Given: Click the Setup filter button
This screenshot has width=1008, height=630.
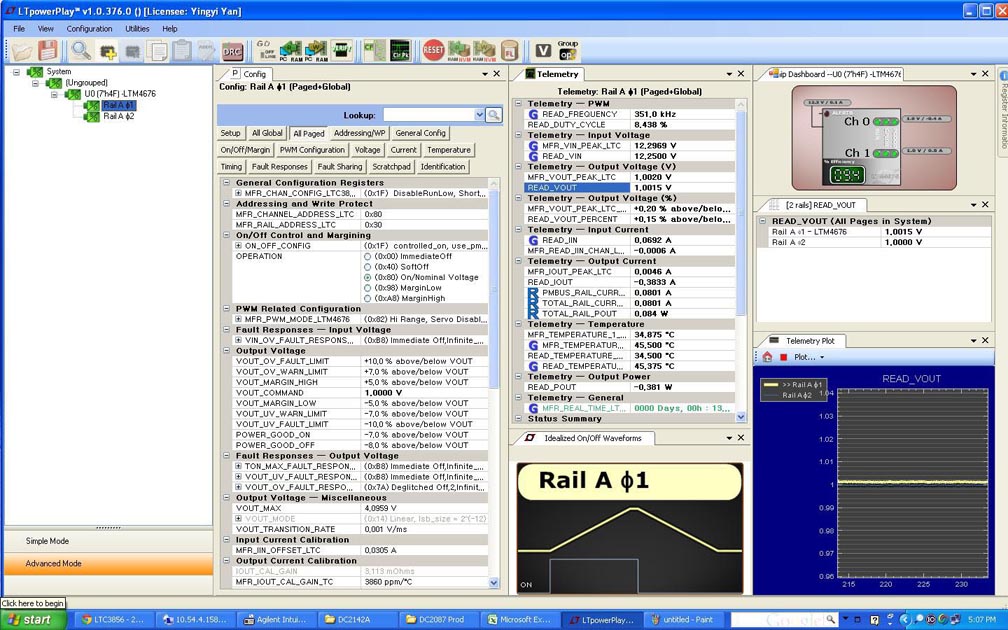Looking at the screenshot, I should pos(231,133).
